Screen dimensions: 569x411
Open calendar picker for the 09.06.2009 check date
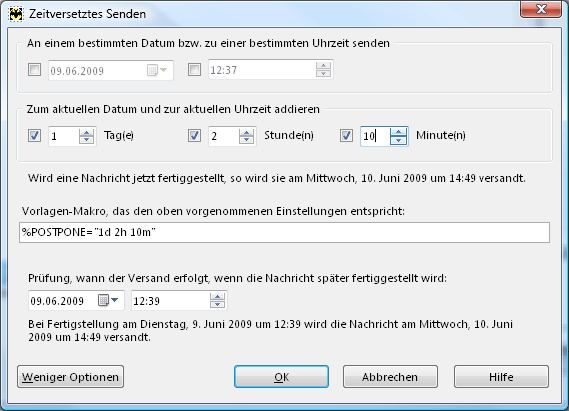tap(103, 300)
